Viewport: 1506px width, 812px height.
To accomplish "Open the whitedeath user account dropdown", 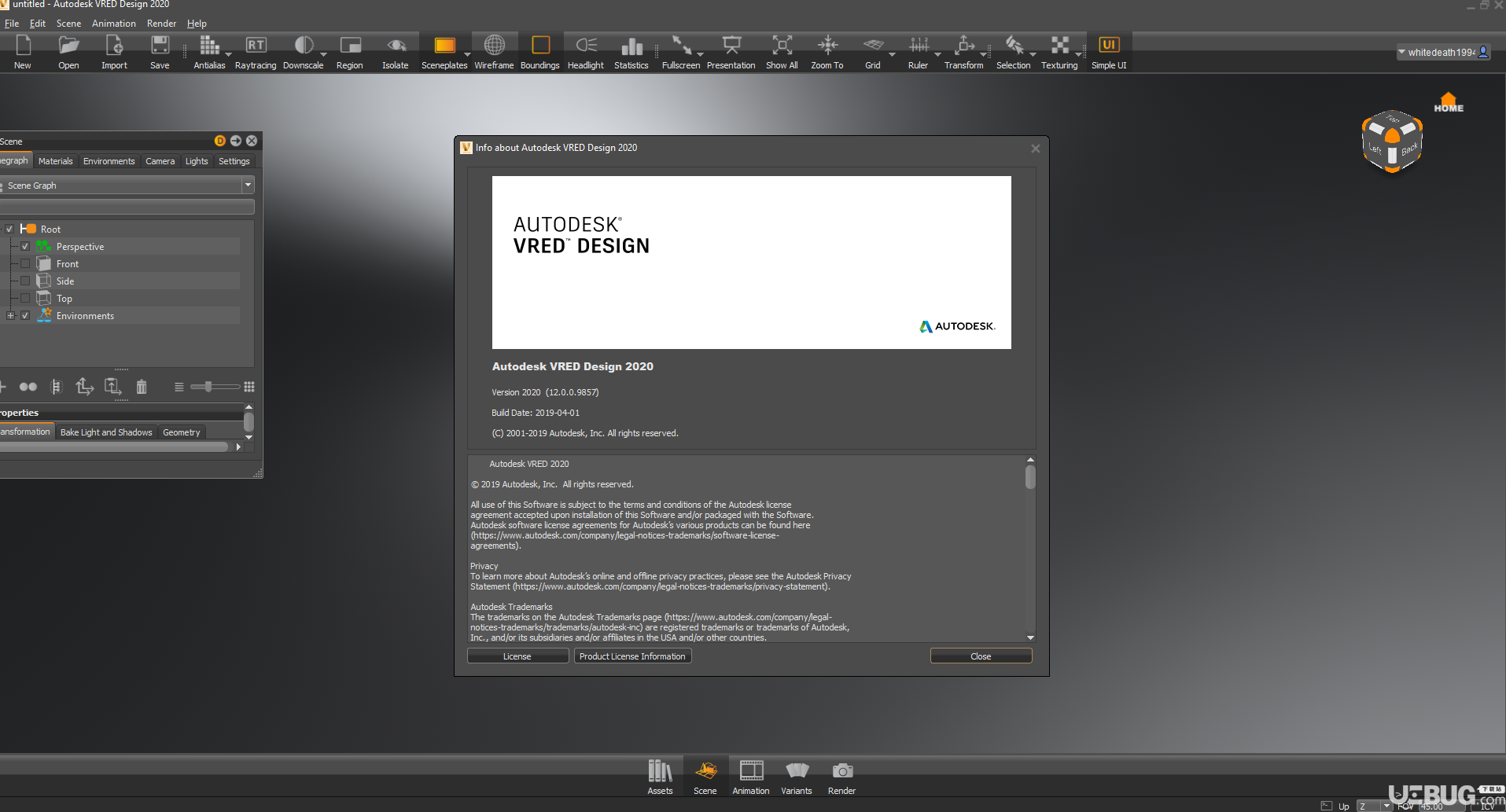I will (1443, 52).
